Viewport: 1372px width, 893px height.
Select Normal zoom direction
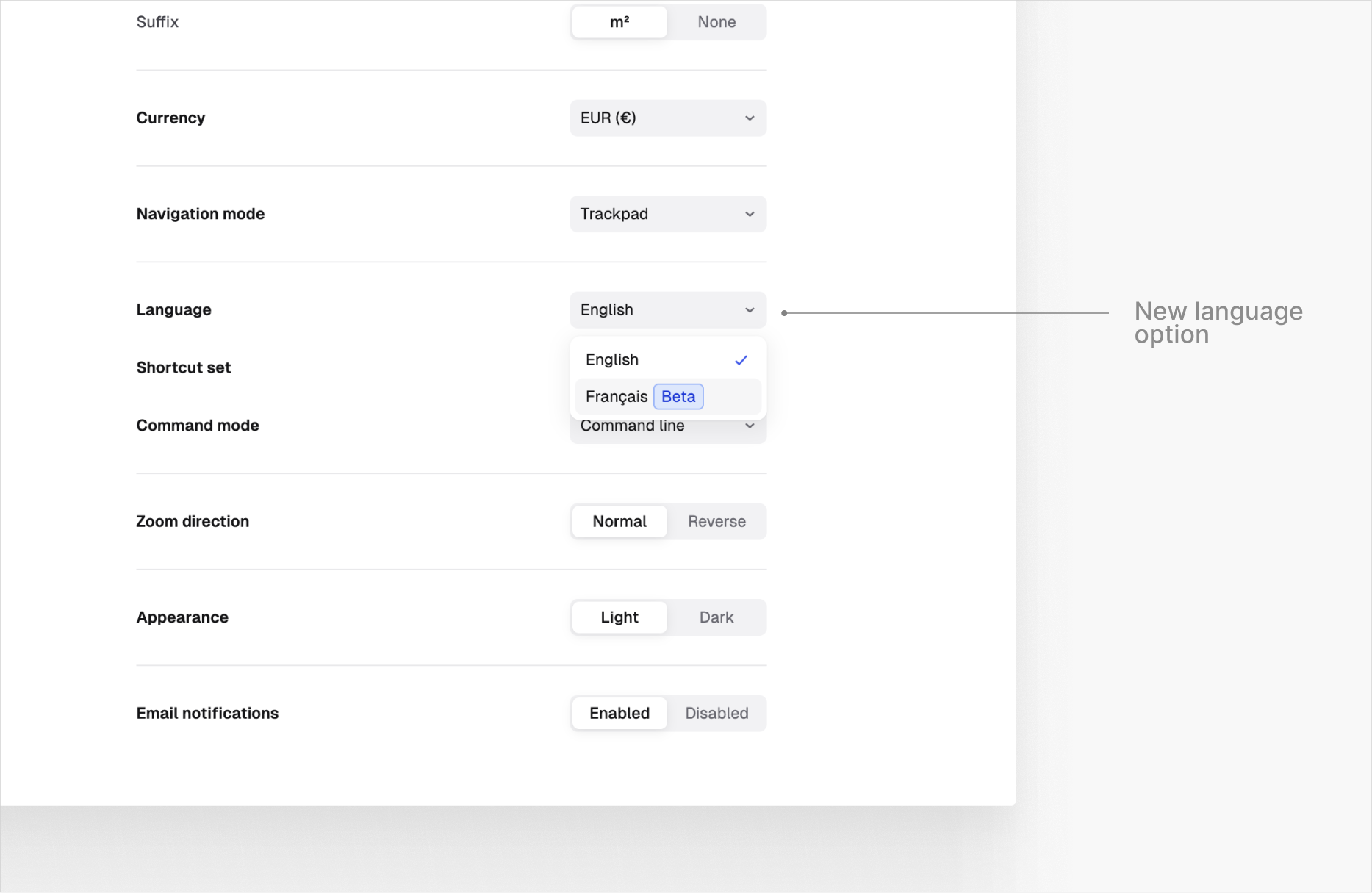click(619, 521)
